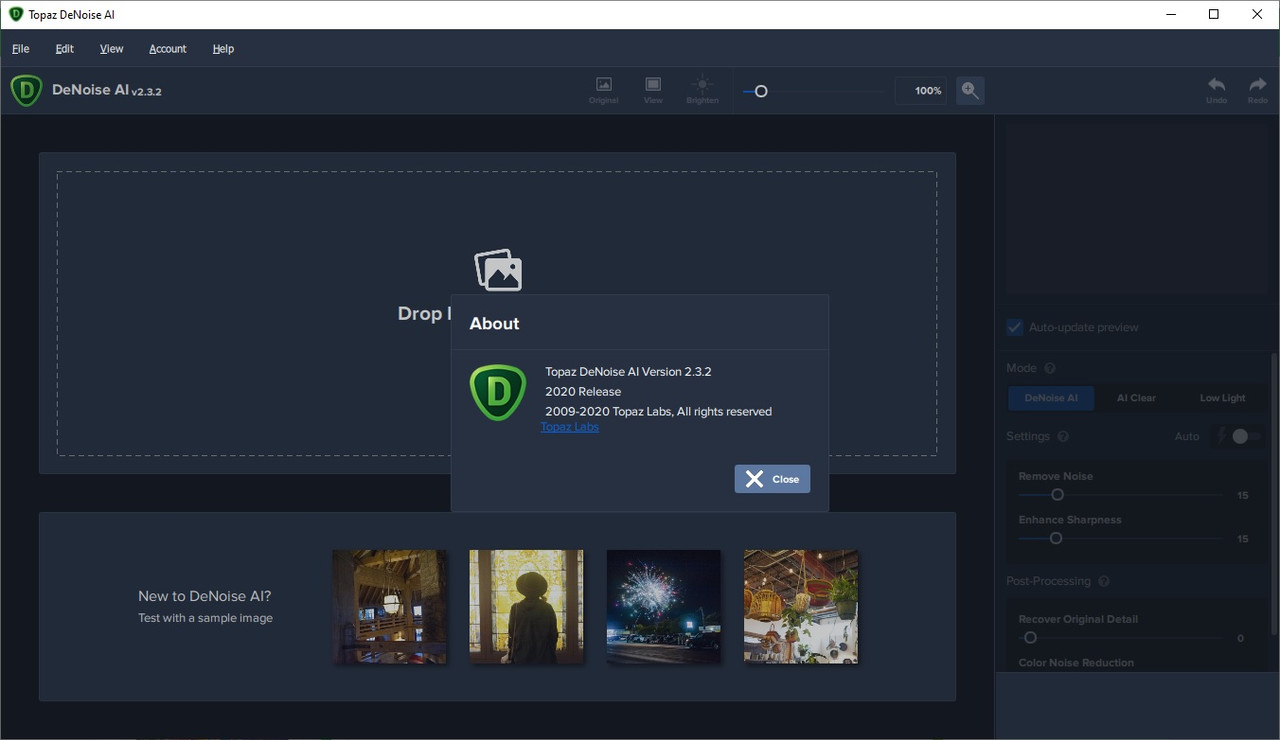
Task: Click the zoom magnifier icon
Action: 970,90
